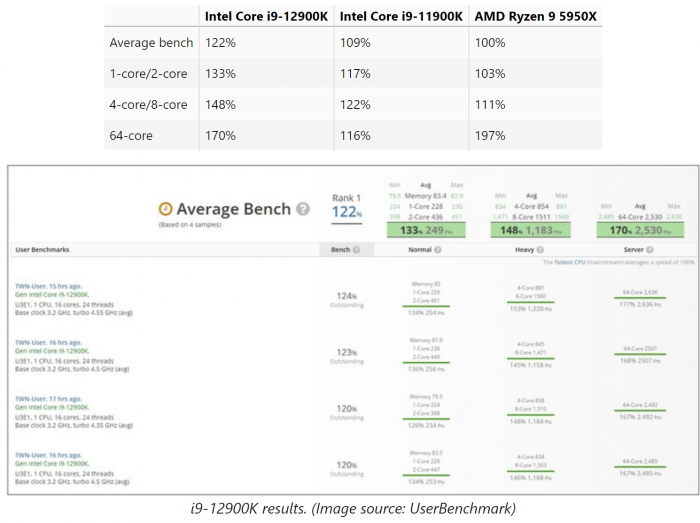Image resolution: width=700 pixels, height=523 pixels.
Task: Click the Rank 1 122% score
Action: point(347,205)
